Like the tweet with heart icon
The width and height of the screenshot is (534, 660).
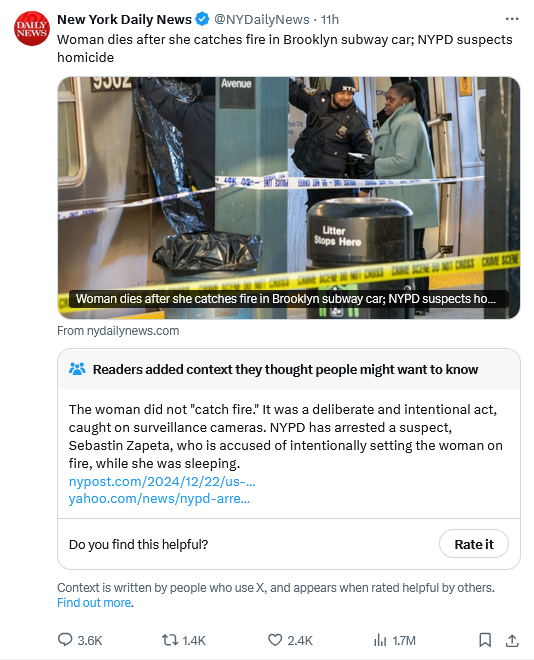pos(275,640)
